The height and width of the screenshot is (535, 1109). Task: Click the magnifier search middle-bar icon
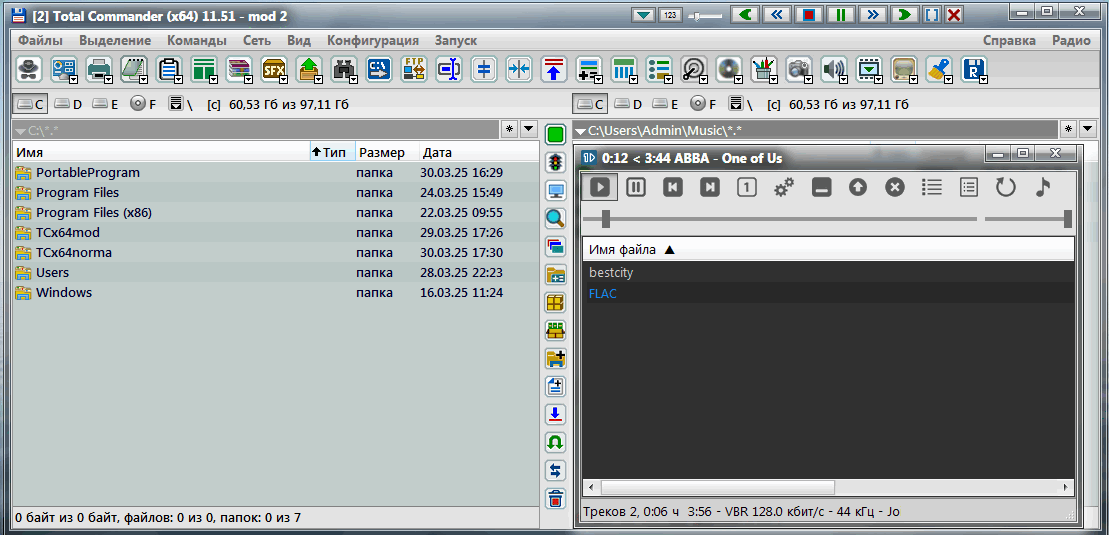[x=556, y=219]
